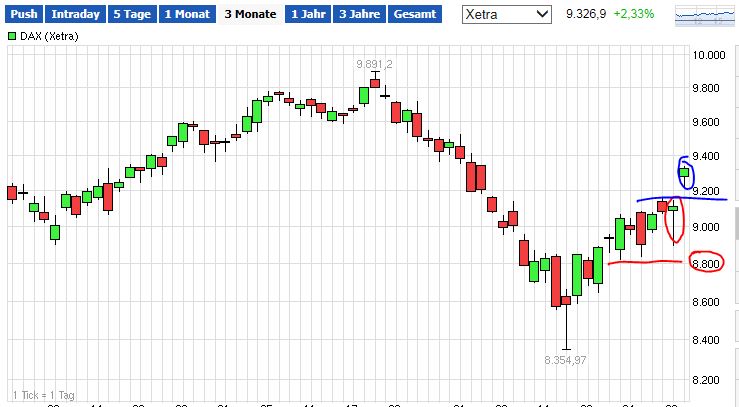Switch chart to 1 Jahr view
The width and height of the screenshot is (739, 407).
[x=308, y=14]
